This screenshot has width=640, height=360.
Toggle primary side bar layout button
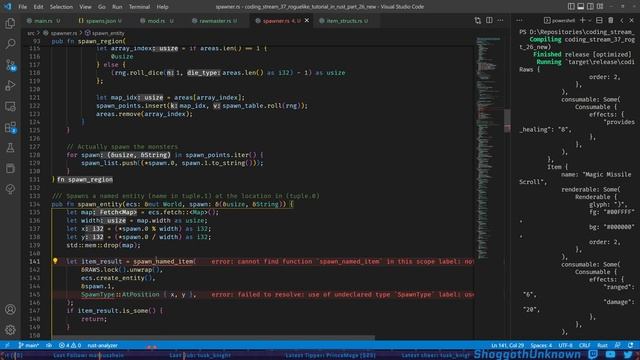571,7
